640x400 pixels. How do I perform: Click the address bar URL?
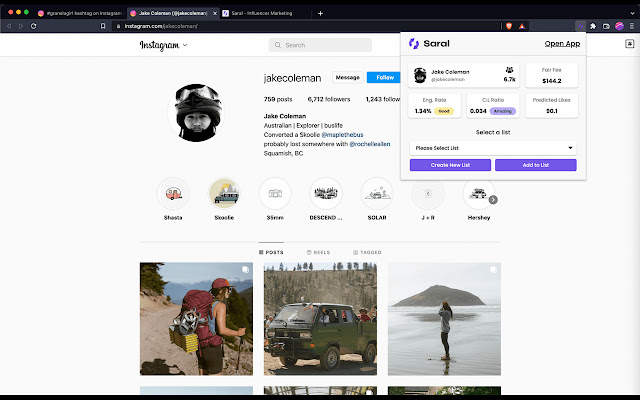(x=161, y=26)
